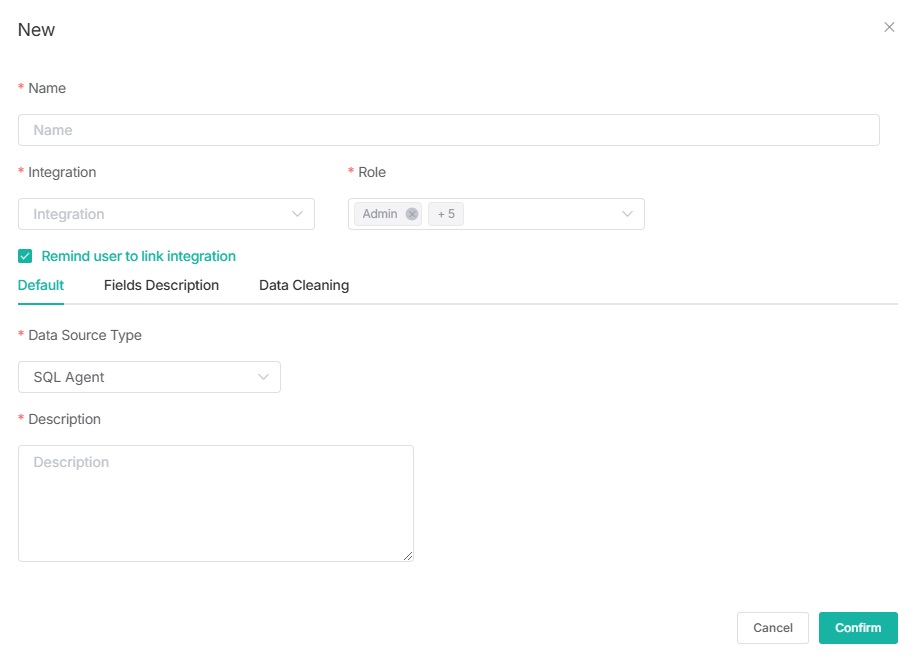Focus the Name input field
This screenshot has height=663, width=915.
pyautogui.click(x=448, y=130)
